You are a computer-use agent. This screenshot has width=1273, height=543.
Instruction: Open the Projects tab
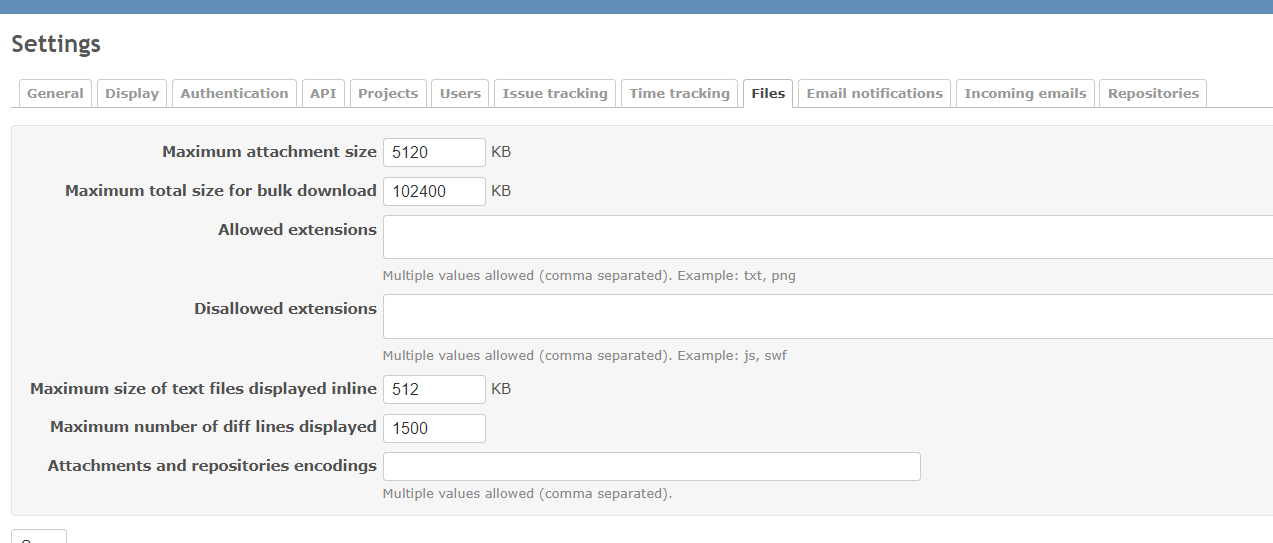coord(388,93)
